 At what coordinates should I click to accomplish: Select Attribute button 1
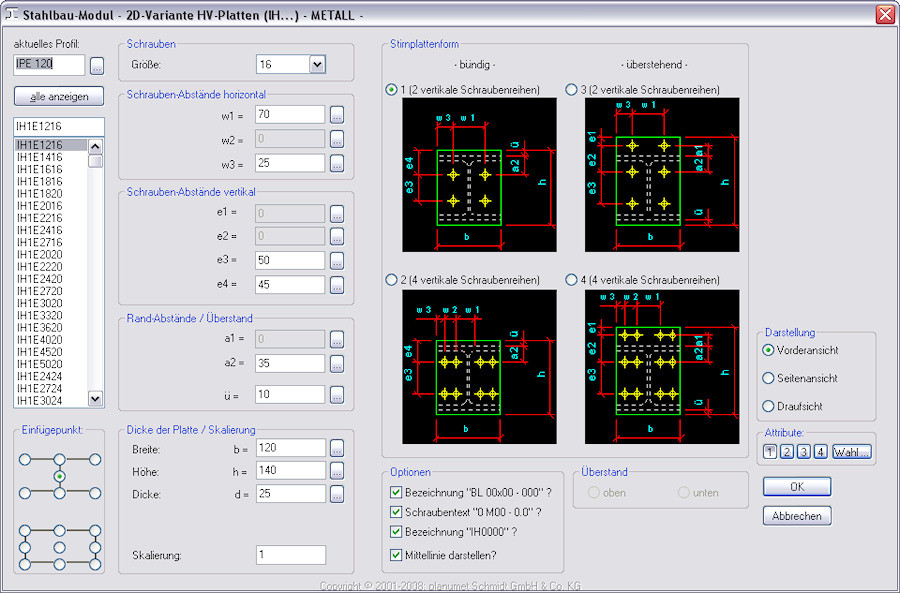(x=770, y=452)
